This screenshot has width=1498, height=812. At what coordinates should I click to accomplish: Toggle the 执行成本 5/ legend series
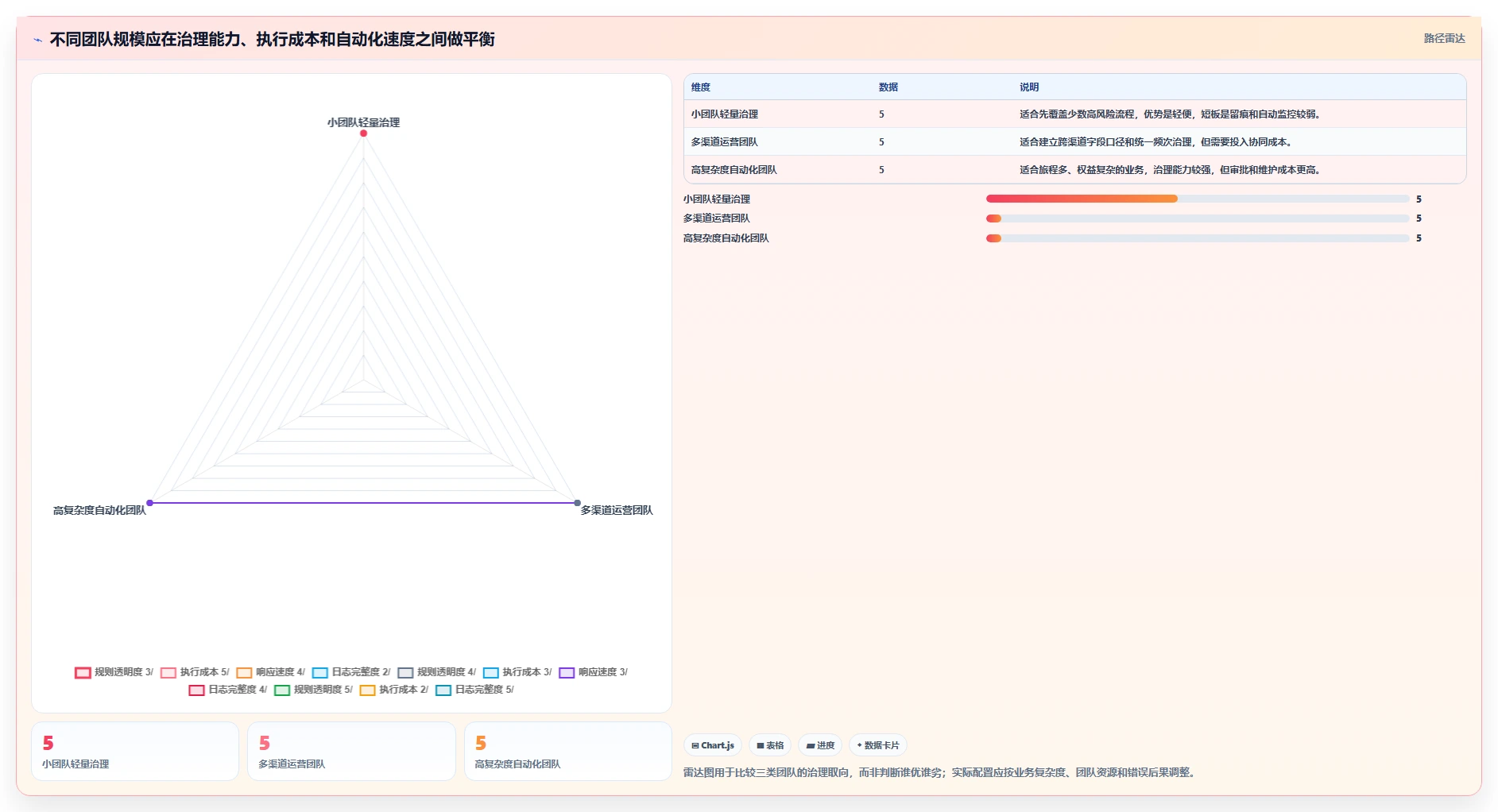195,672
